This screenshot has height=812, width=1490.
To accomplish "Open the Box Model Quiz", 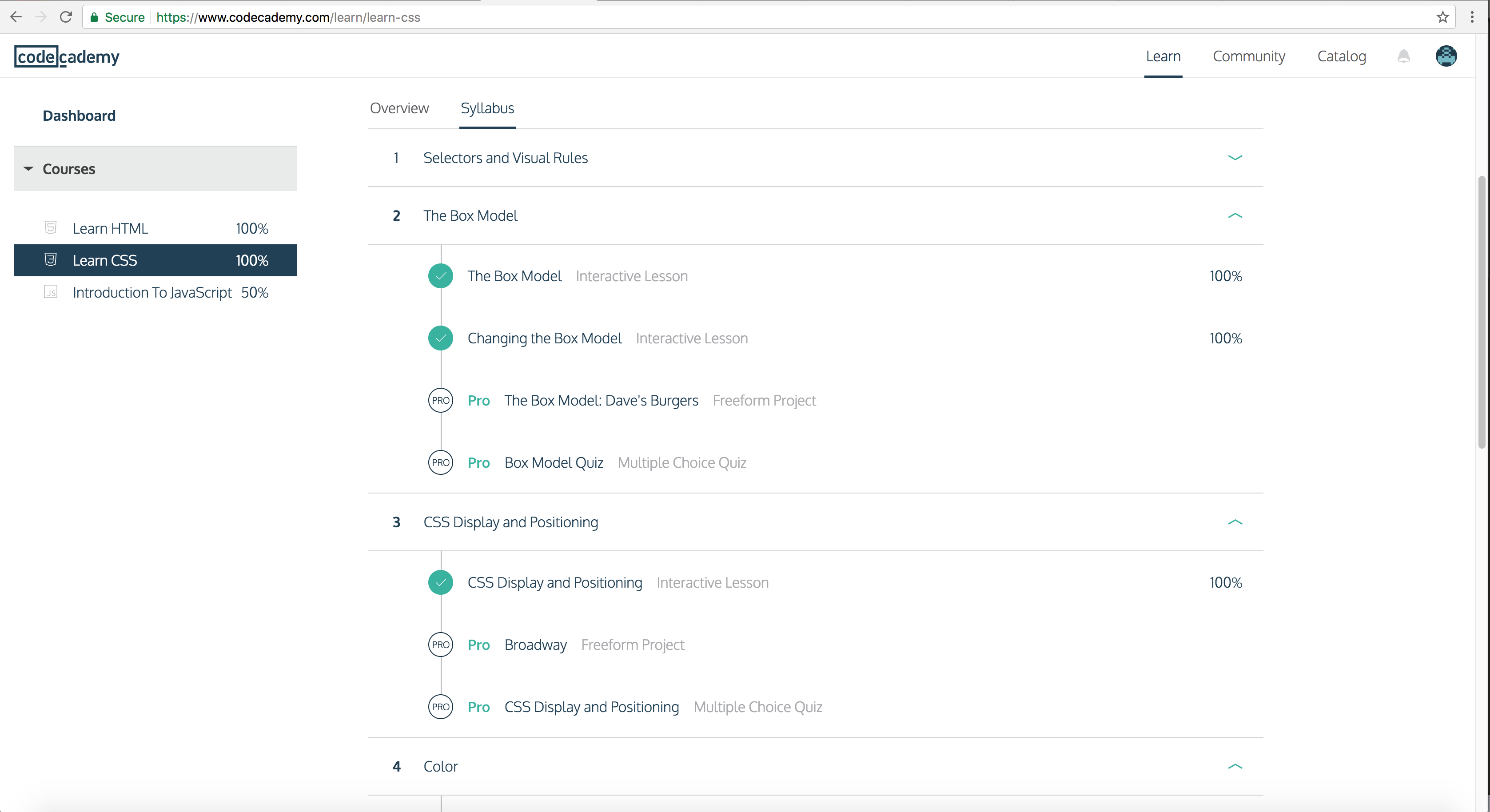I will pyautogui.click(x=554, y=463).
